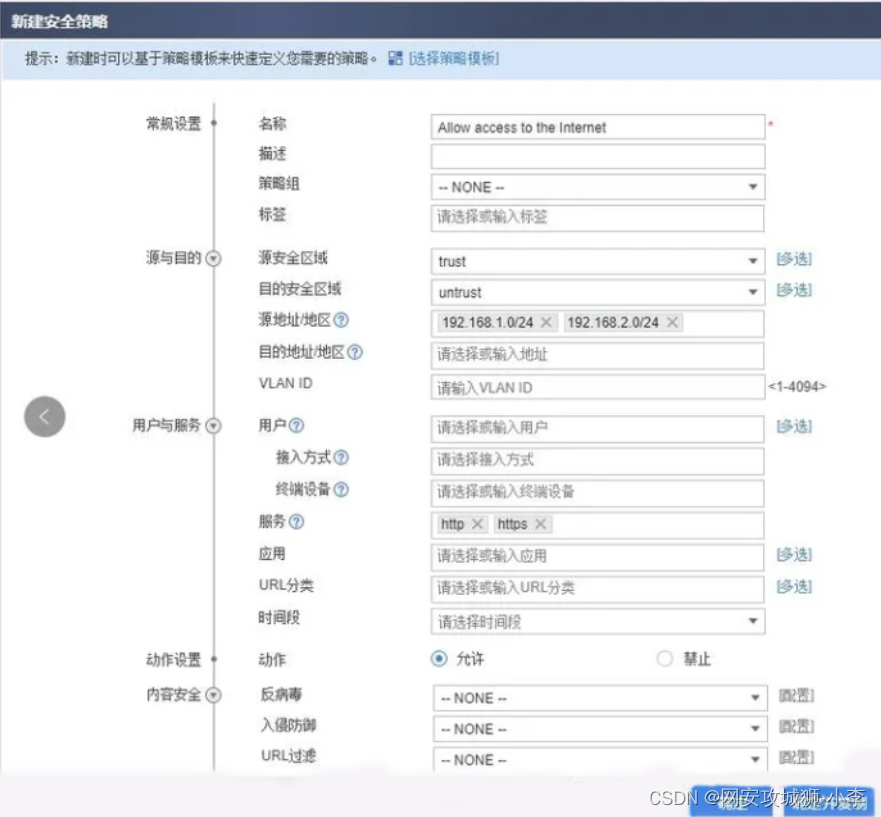This screenshot has width=881, height=817.
Task: Click the question mark icon for 接入方式
Action: (341, 459)
